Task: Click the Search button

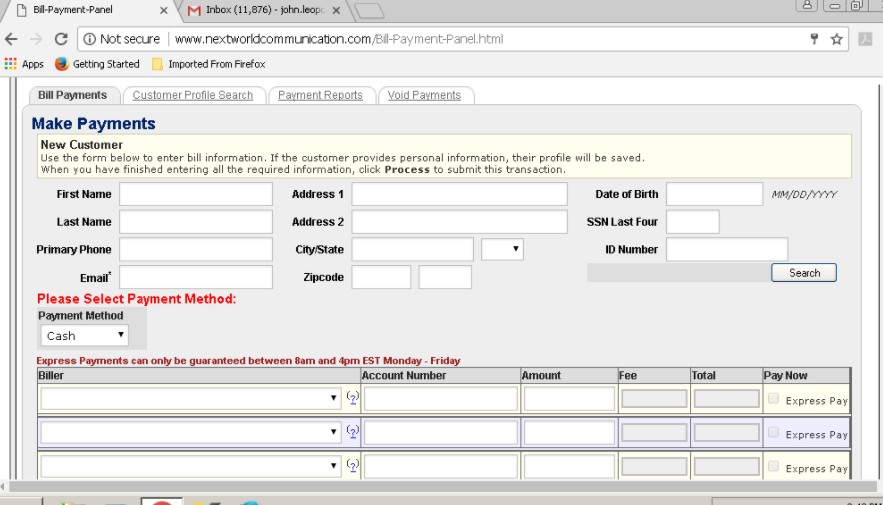Action: (804, 272)
